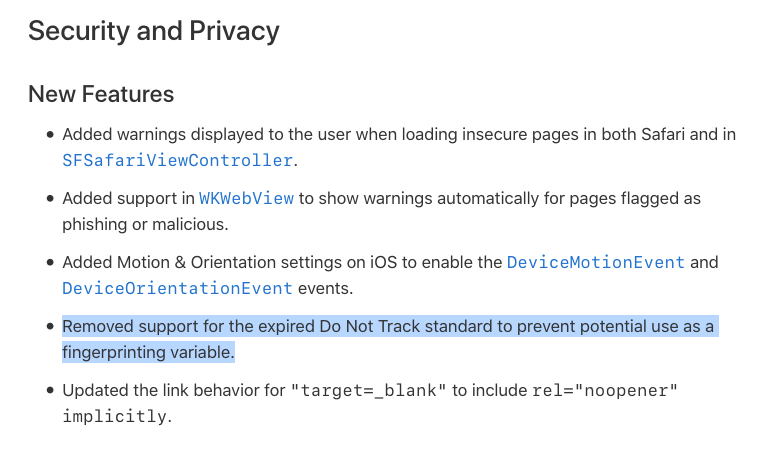Open the DeviceMotionEvent link
This screenshot has width=784, height=462.
[x=596, y=262]
